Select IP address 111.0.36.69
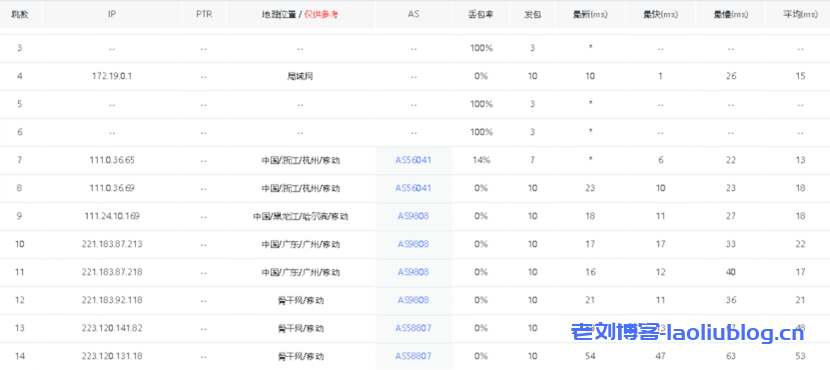The height and width of the screenshot is (370, 830). point(112,188)
